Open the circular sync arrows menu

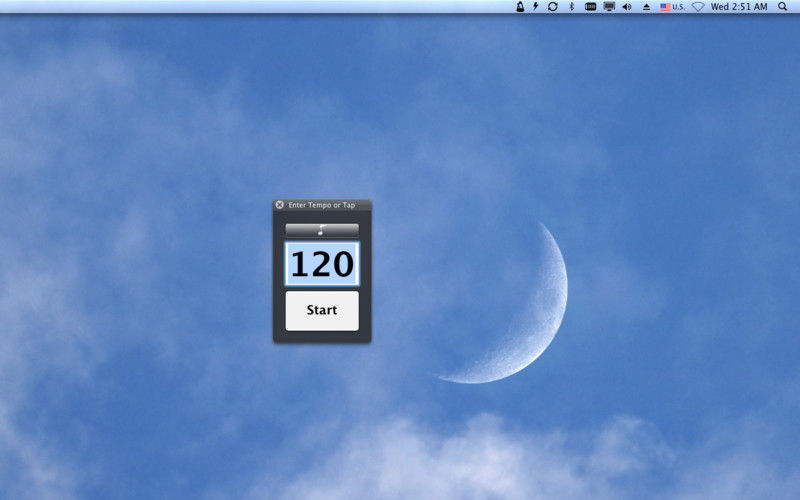coord(553,7)
